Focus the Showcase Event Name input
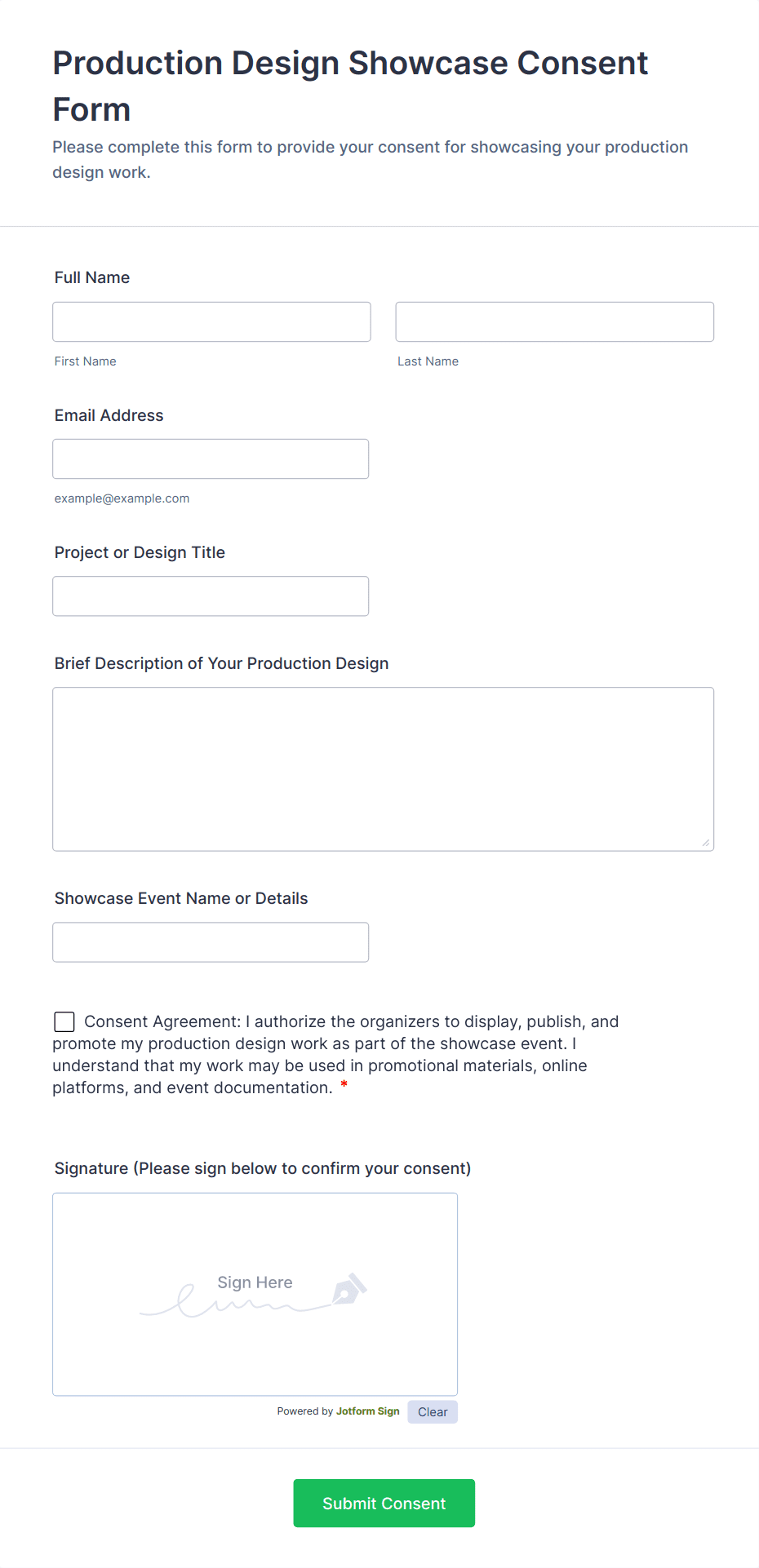The image size is (759, 1568). (x=211, y=941)
